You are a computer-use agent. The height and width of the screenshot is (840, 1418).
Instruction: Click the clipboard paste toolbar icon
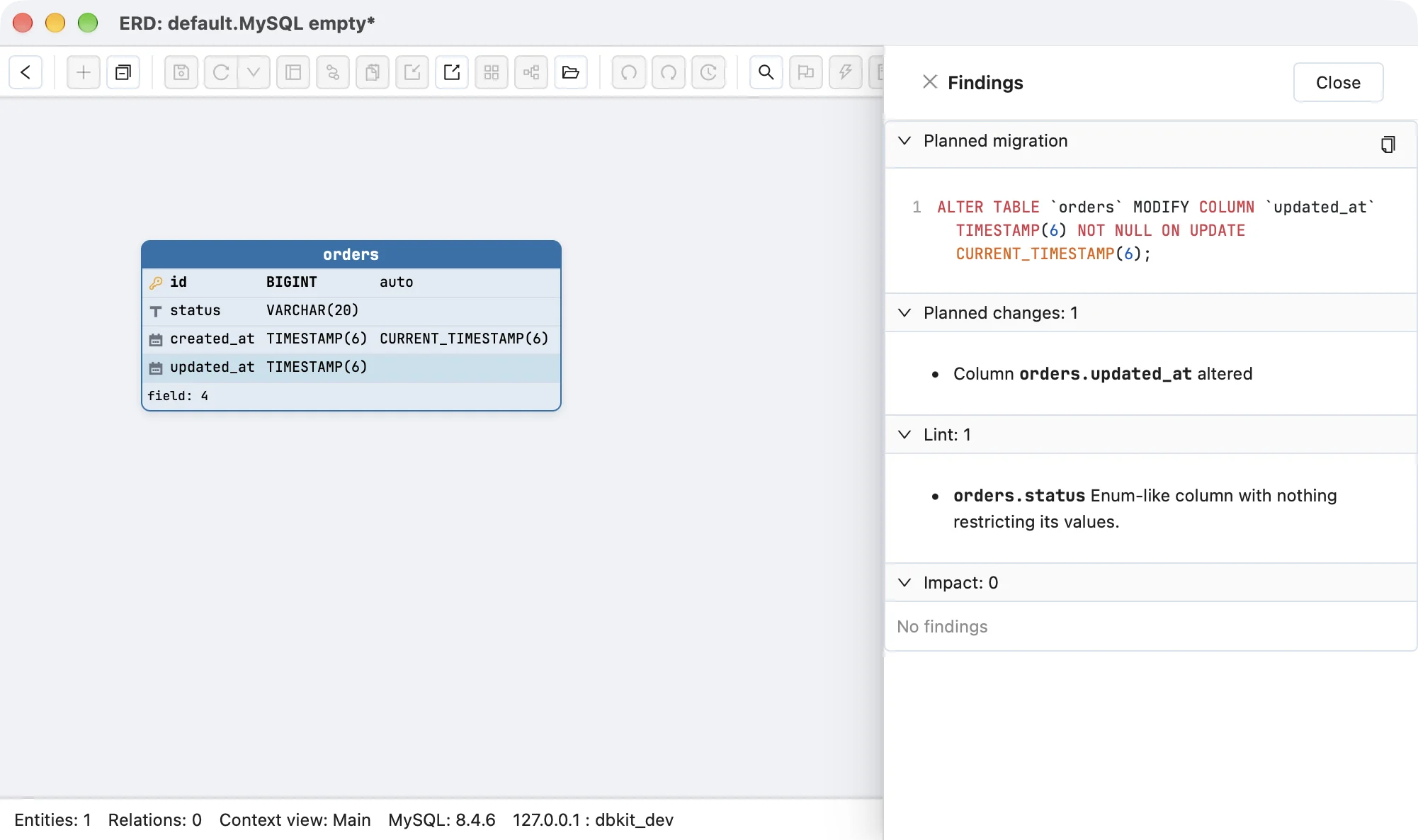click(x=373, y=72)
